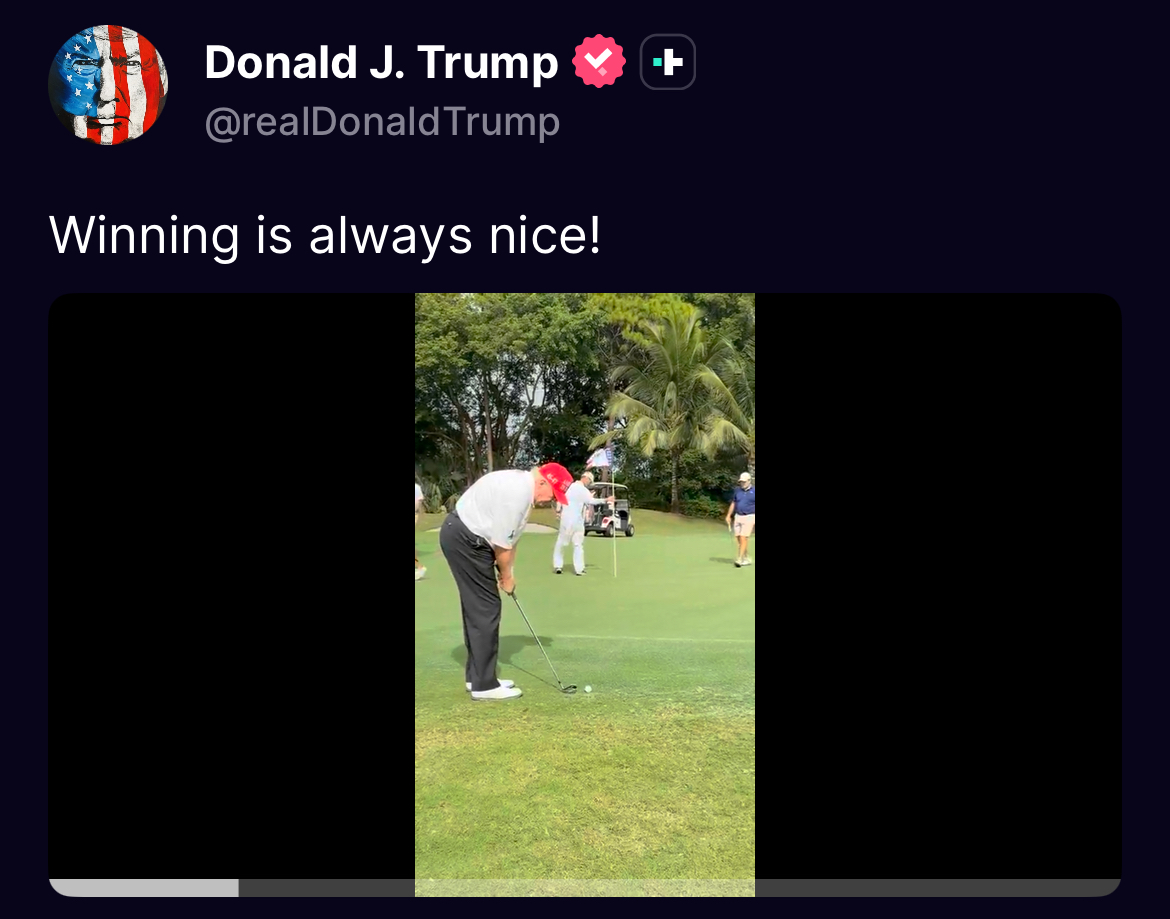Seek ahead on the unplayed dark progress bar

tap(680, 888)
